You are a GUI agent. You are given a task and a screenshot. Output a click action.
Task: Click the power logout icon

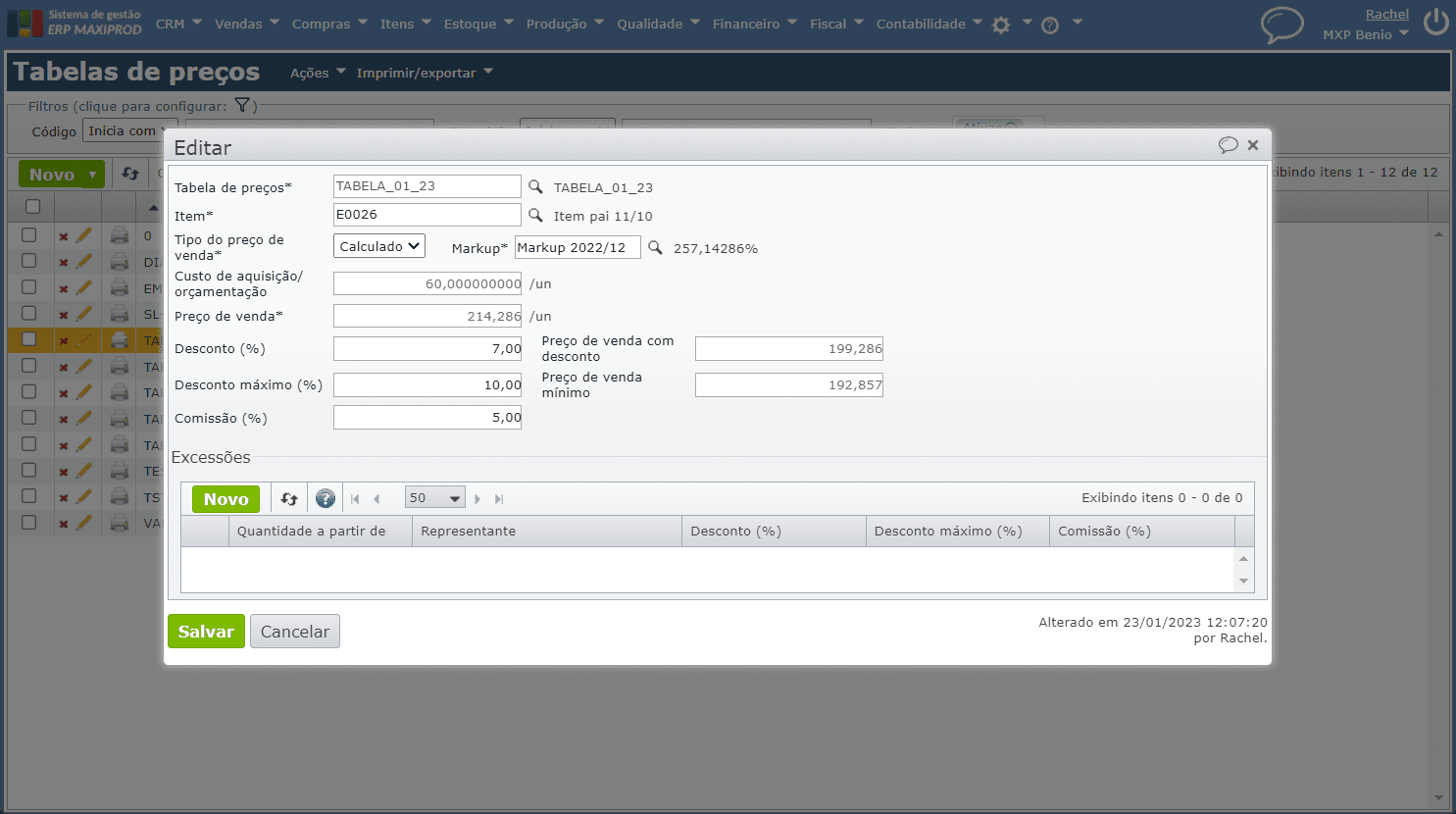(x=1436, y=22)
